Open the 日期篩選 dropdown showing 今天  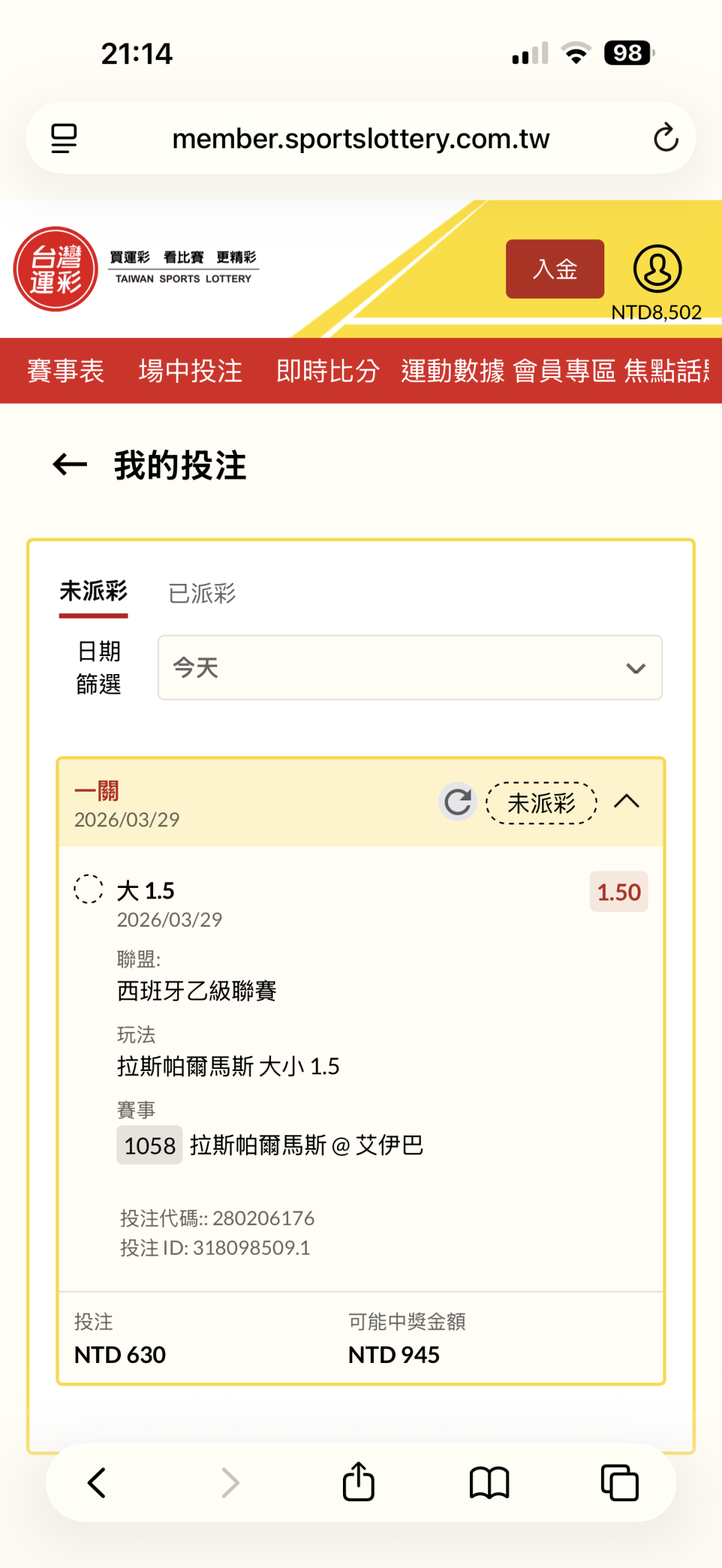click(410, 667)
